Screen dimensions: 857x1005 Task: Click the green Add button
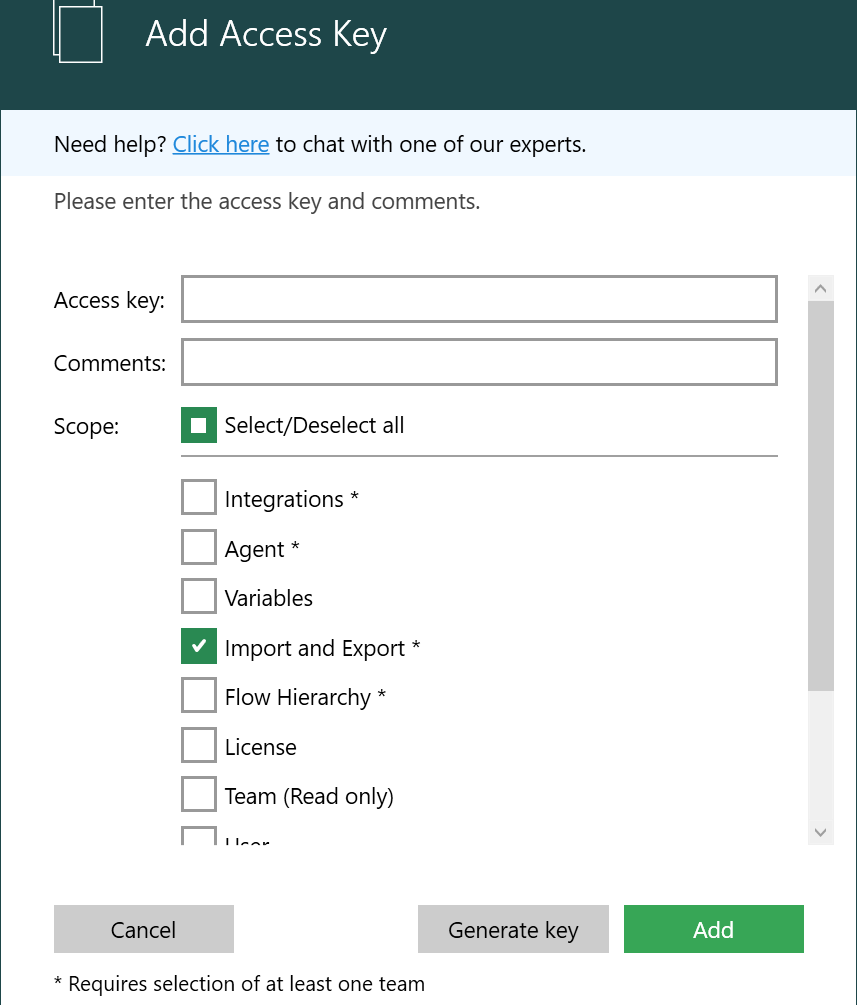(x=713, y=929)
